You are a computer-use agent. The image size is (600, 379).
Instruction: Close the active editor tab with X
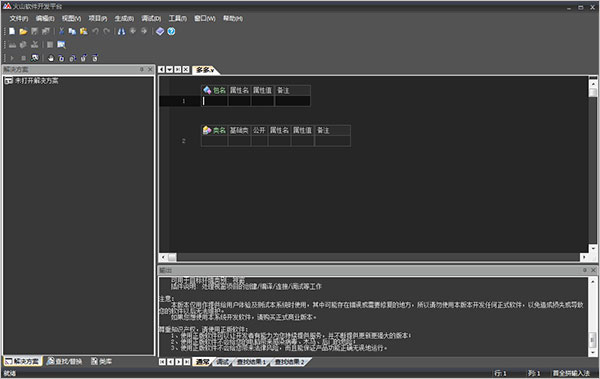(186, 69)
